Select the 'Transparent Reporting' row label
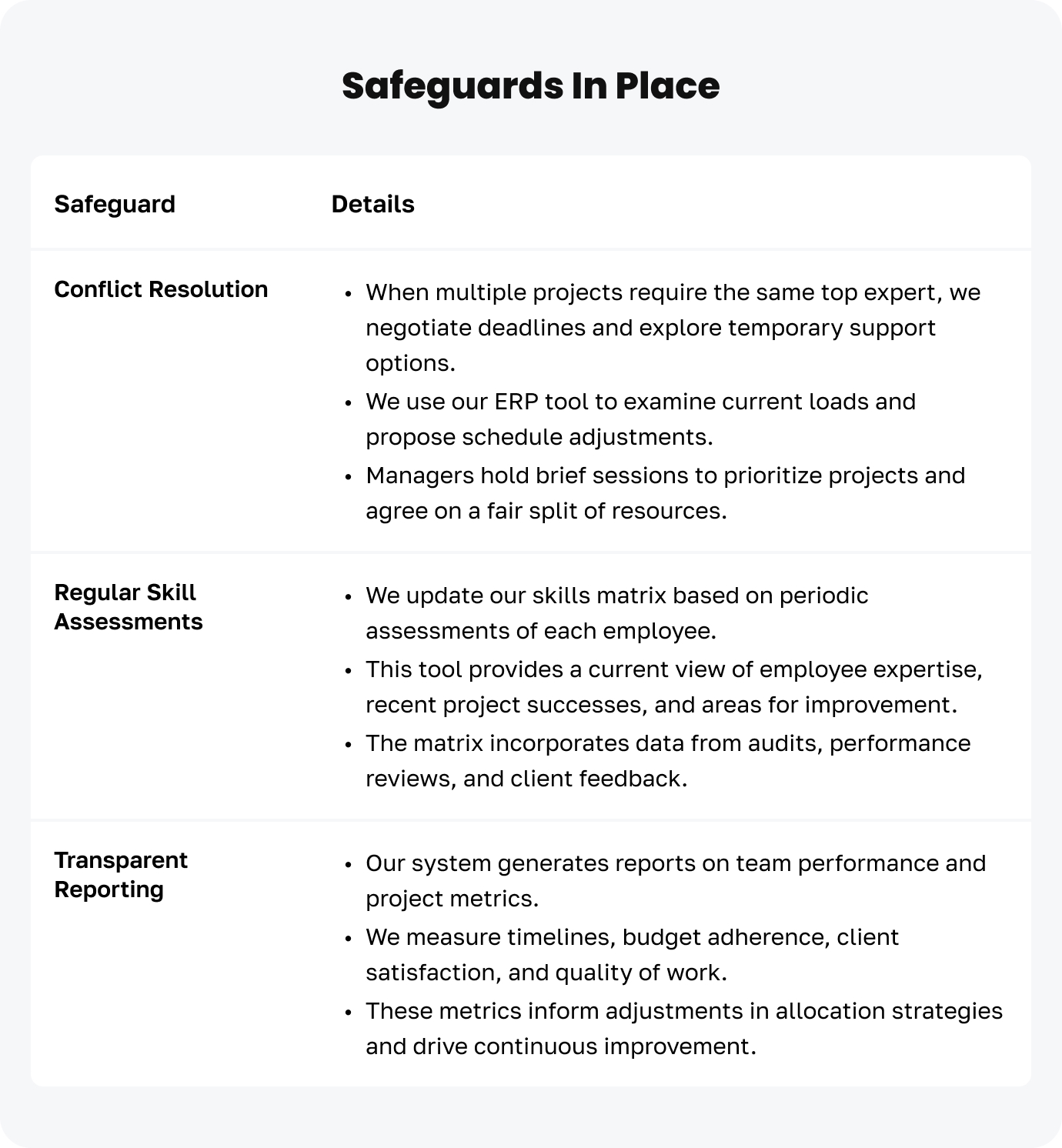Viewport: 1062px width, 1148px height. coord(120,875)
